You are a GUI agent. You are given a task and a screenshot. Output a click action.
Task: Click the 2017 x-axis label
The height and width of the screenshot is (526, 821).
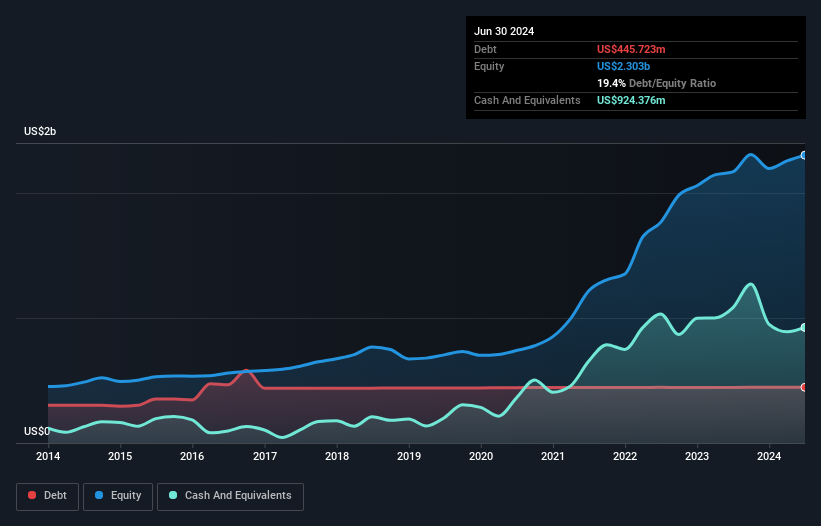[265, 456]
